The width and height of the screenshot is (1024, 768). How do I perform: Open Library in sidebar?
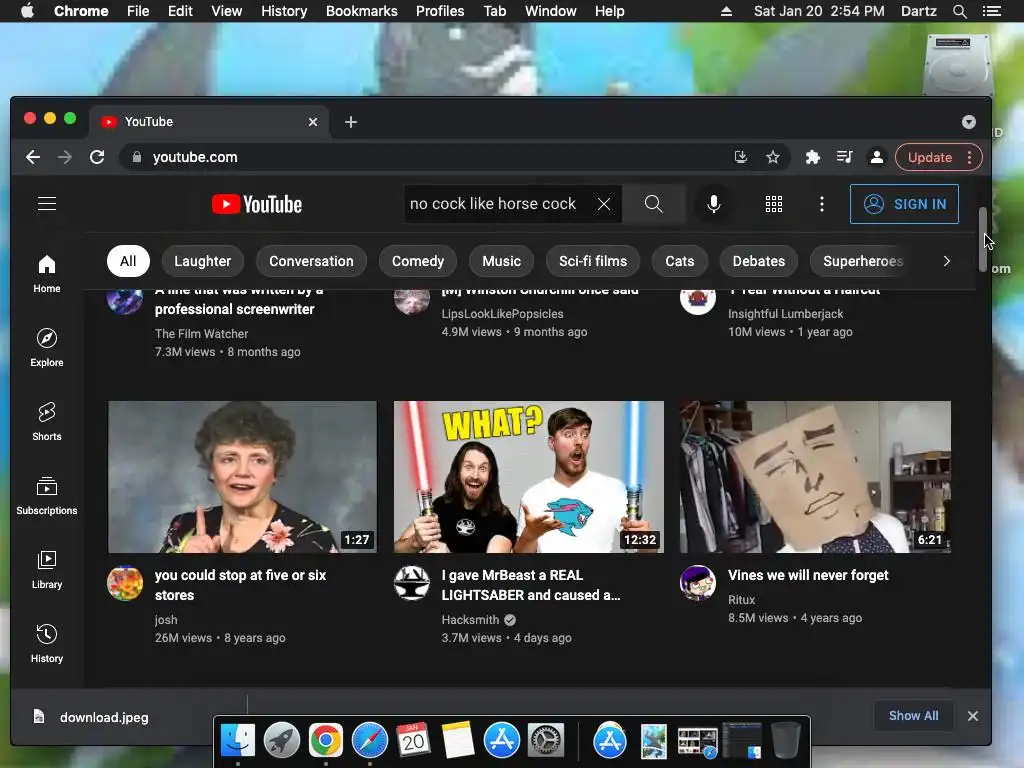pyautogui.click(x=47, y=570)
